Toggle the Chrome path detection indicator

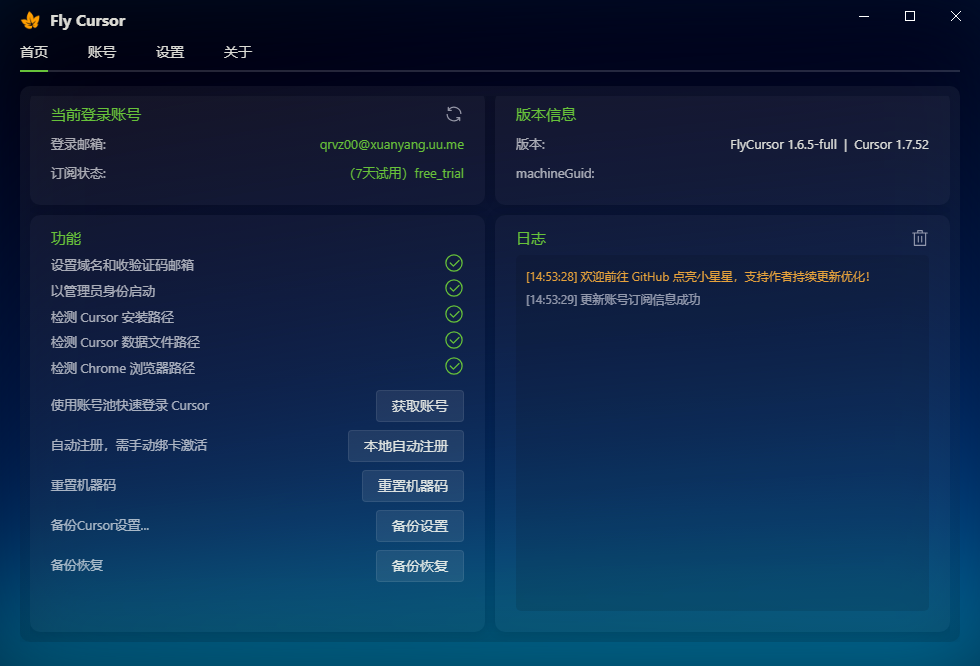[454, 366]
